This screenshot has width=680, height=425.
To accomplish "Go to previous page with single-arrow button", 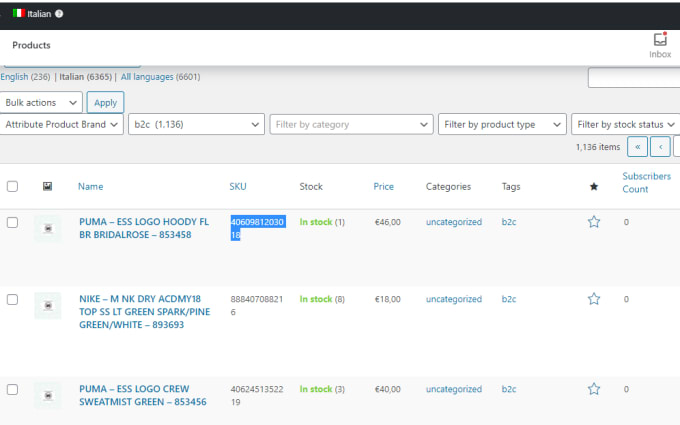I will pos(660,147).
